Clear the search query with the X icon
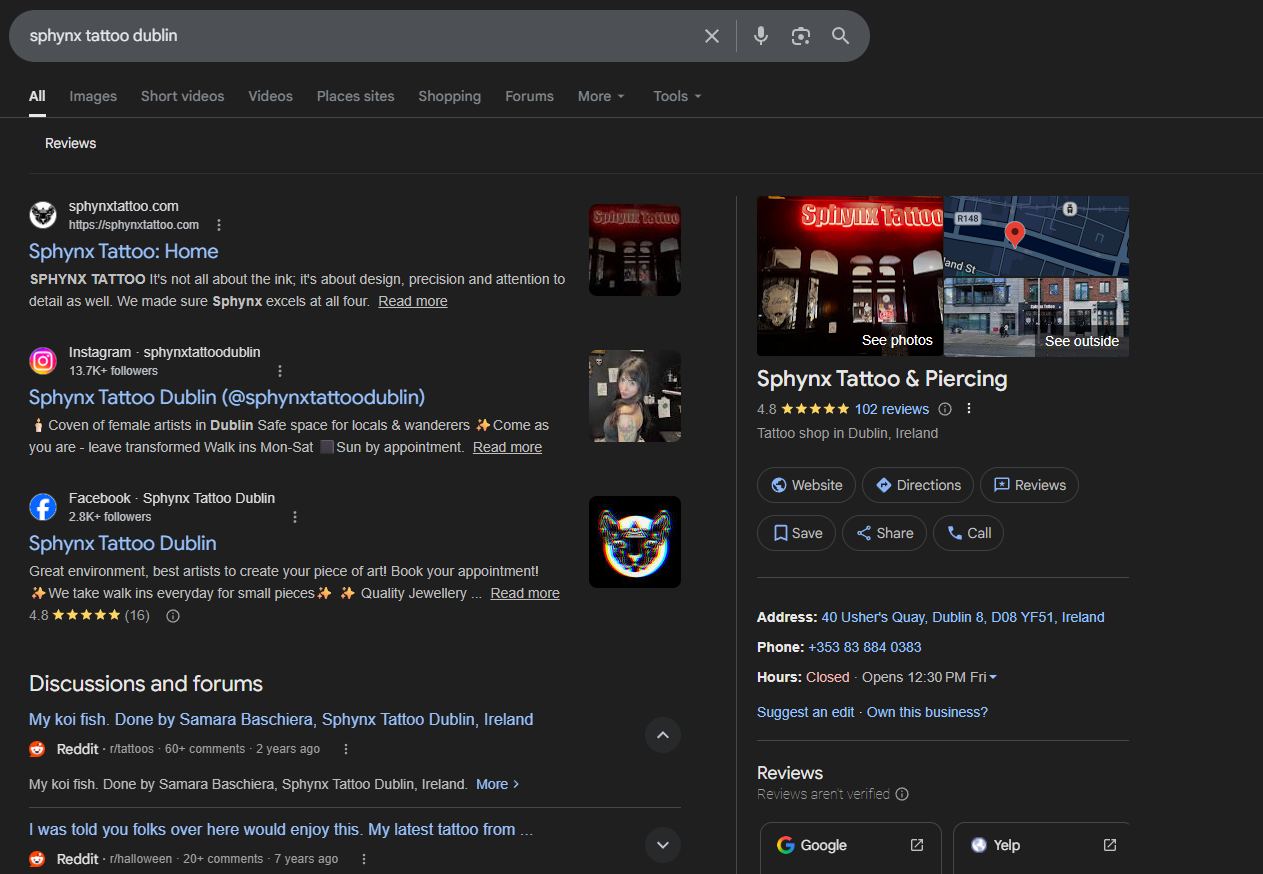Screen dimensions: 1263x874 [711, 35]
